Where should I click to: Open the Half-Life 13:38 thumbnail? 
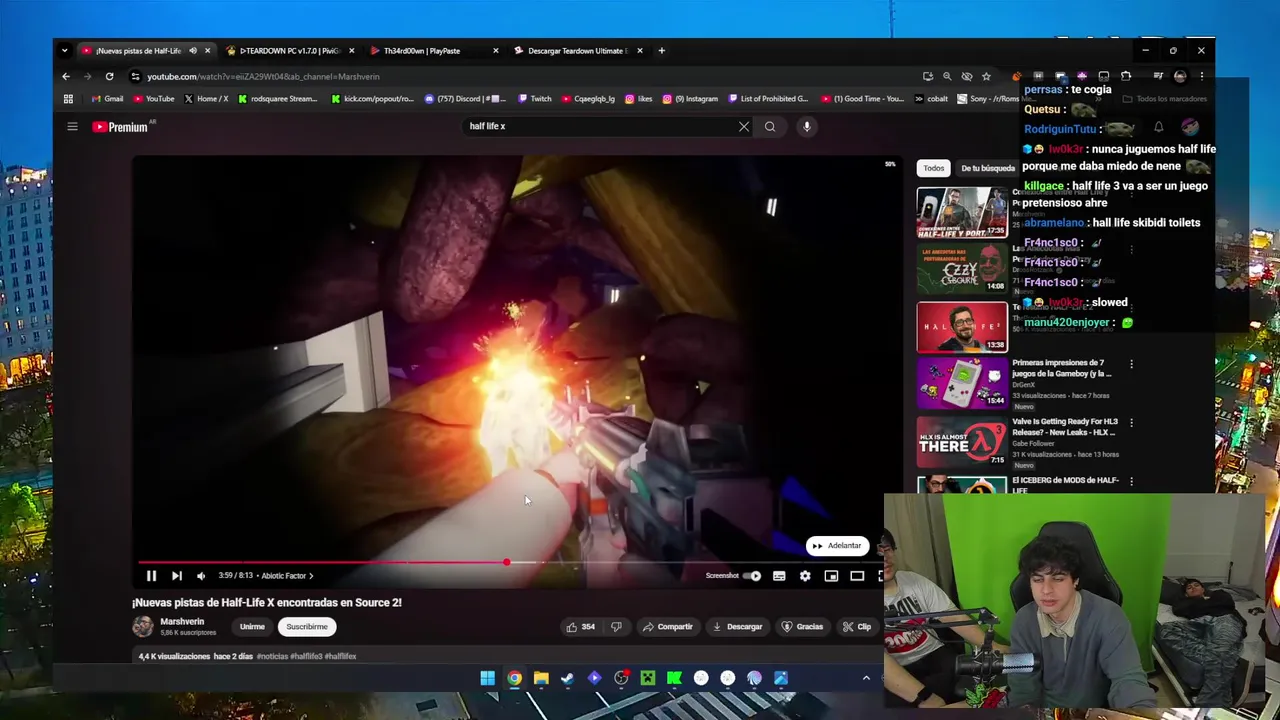point(962,327)
